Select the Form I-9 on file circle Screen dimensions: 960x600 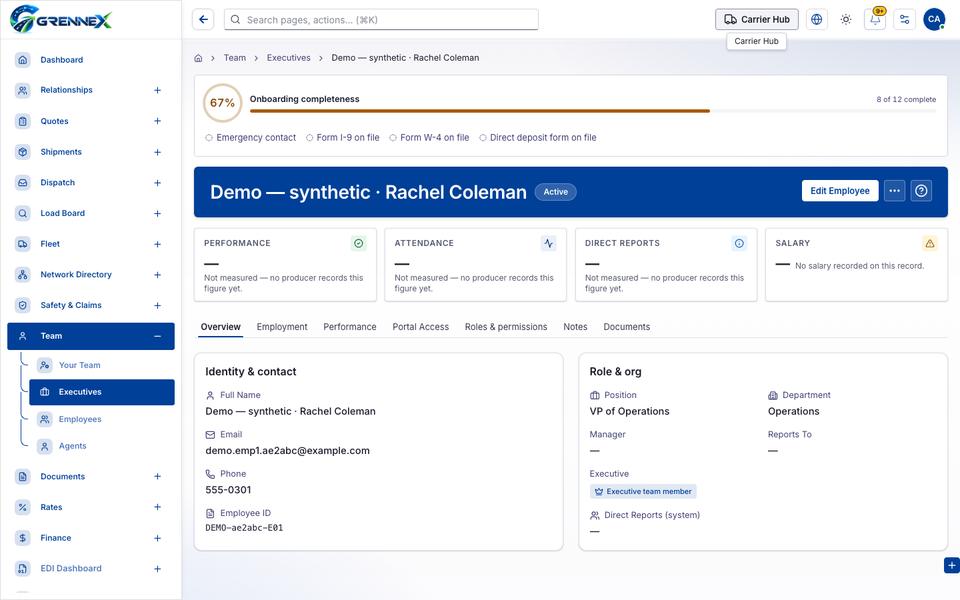309,138
